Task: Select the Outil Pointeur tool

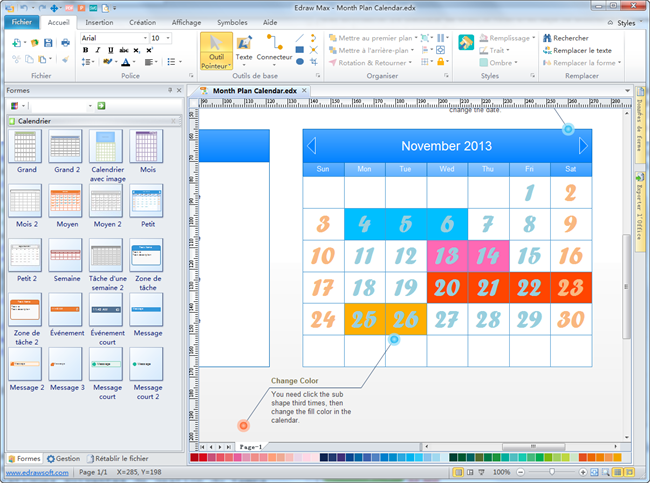Action: 216,51
